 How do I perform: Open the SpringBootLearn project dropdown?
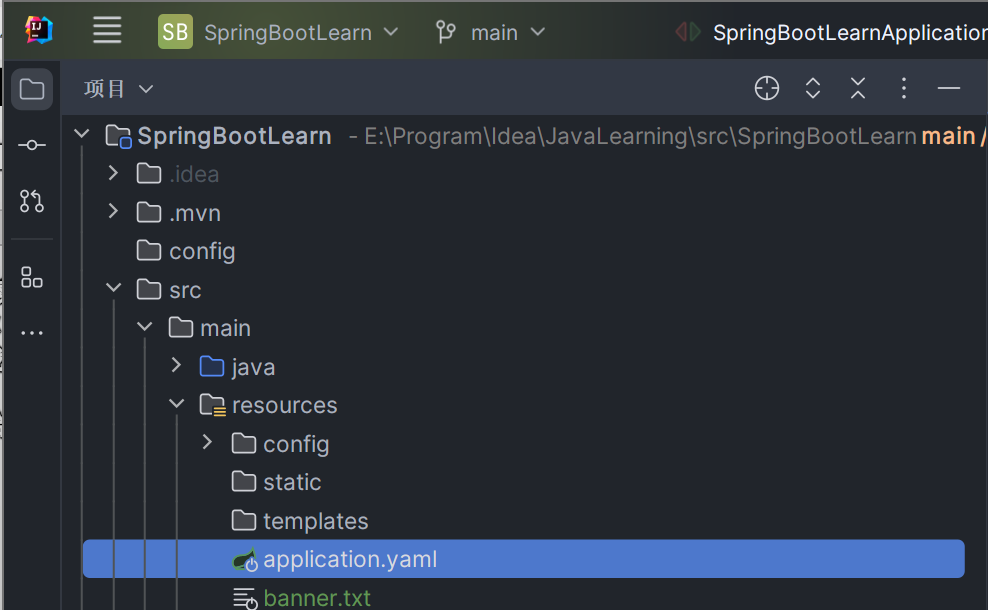[301, 32]
